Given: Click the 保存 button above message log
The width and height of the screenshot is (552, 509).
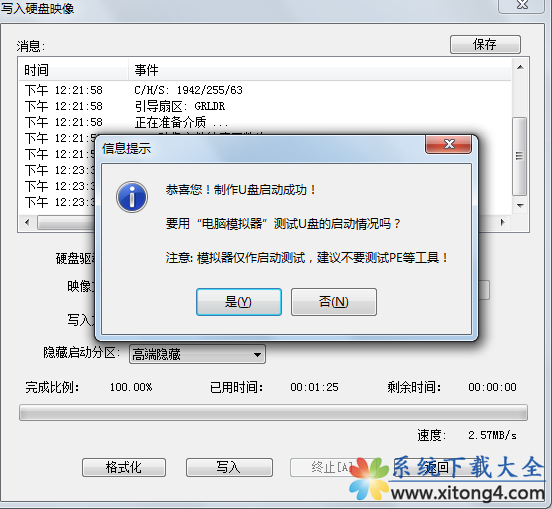Looking at the screenshot, I should click(485, 44).
